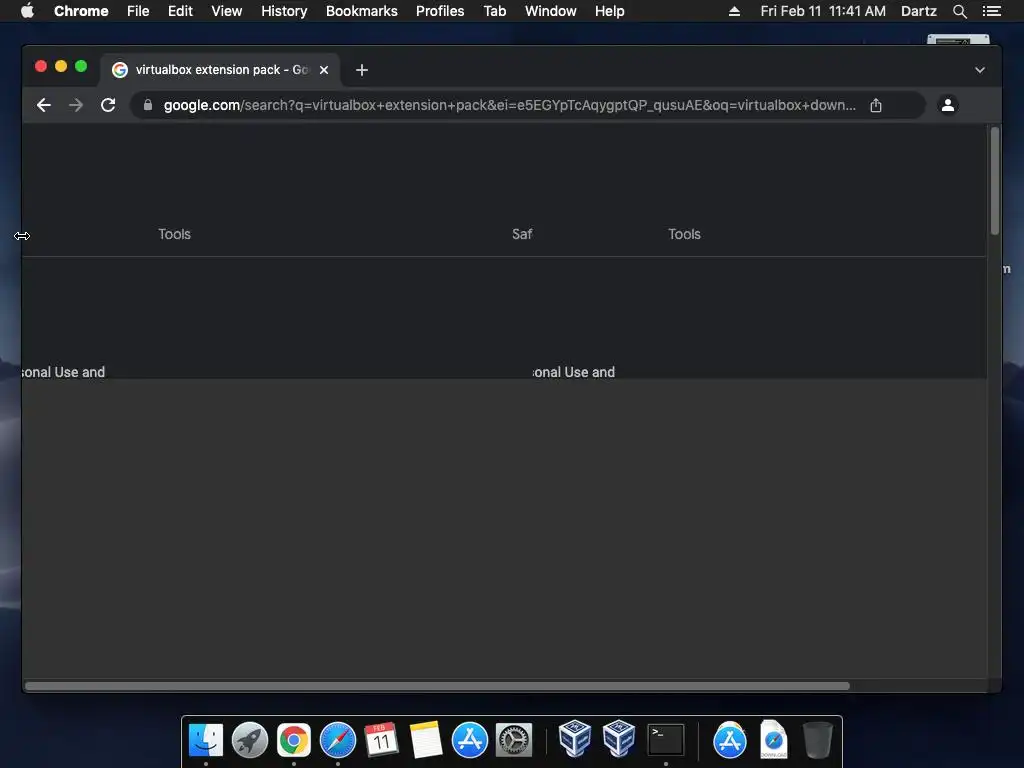Open the Edit menu
This screenshot has width=1024, height=768.
(x=180, y=11)
